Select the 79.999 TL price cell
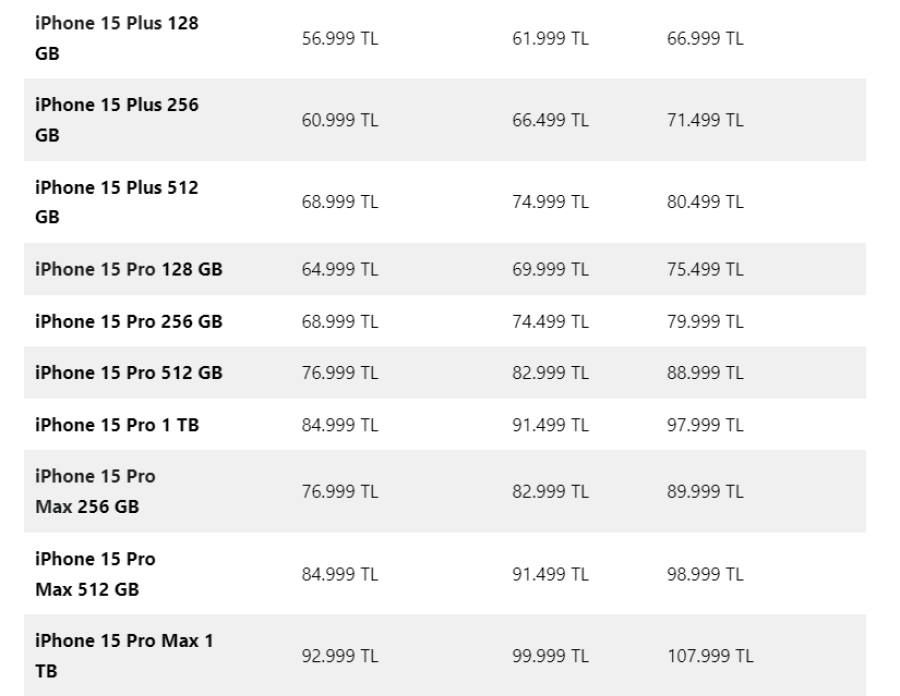The height and width of the screenshot is (696, 900). pyautogui.click(x=705, y=321)
